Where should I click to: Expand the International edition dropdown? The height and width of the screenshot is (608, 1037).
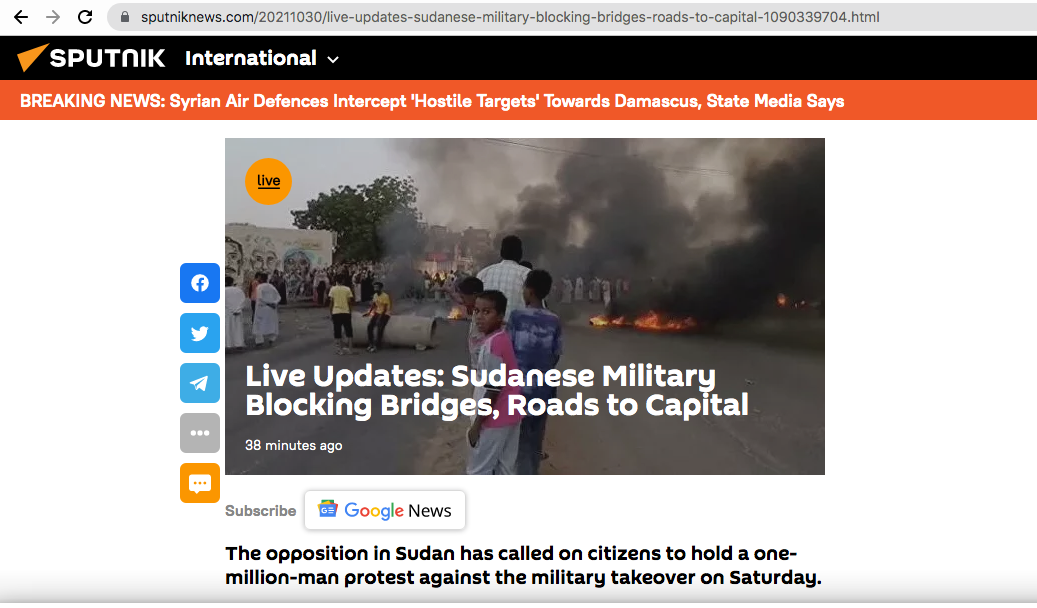point(262,58)
